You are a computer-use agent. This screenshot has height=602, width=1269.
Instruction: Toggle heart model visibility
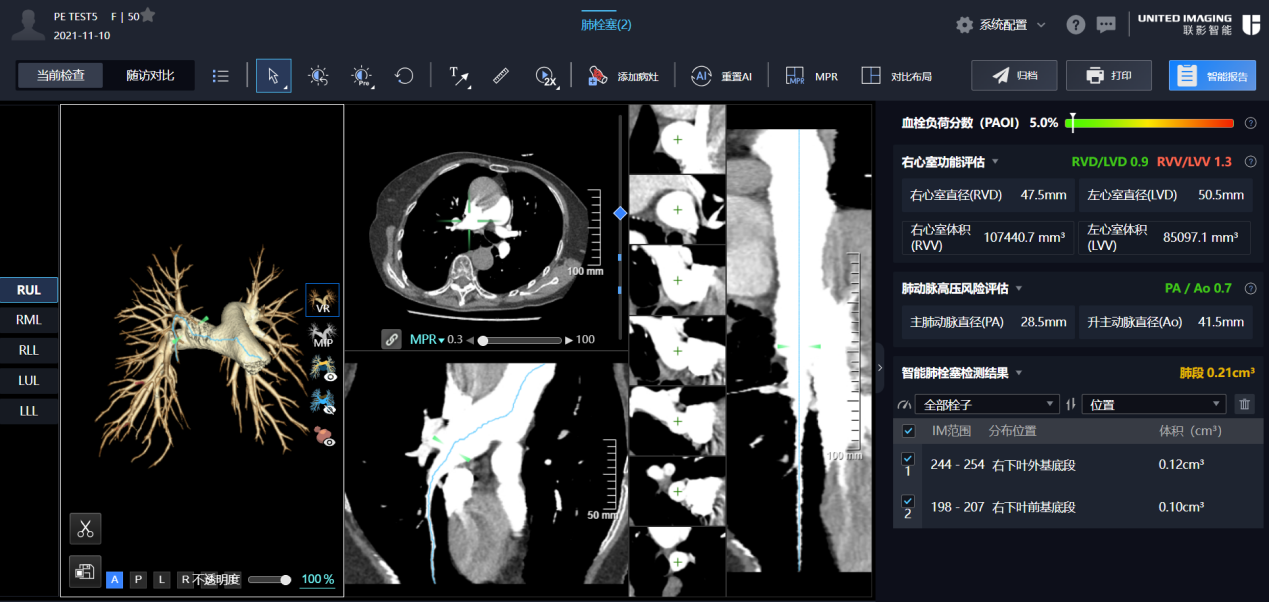click(x=323, y=435)
